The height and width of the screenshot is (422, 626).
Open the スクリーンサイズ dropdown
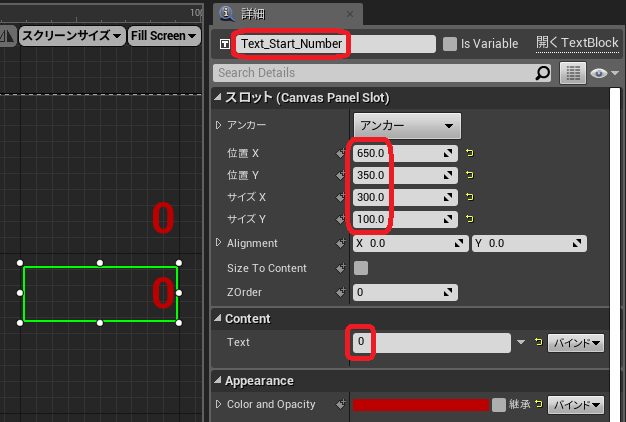point(72,36)
